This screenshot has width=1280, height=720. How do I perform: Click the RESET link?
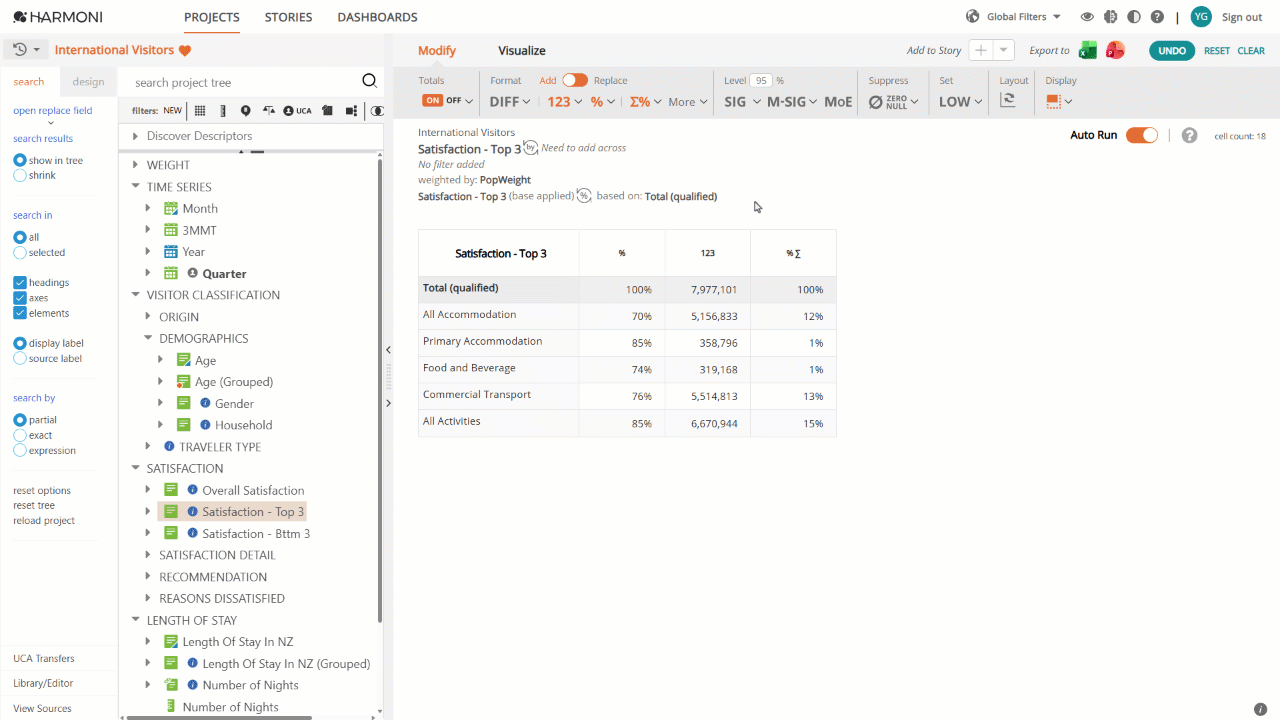coord(1217,50)
